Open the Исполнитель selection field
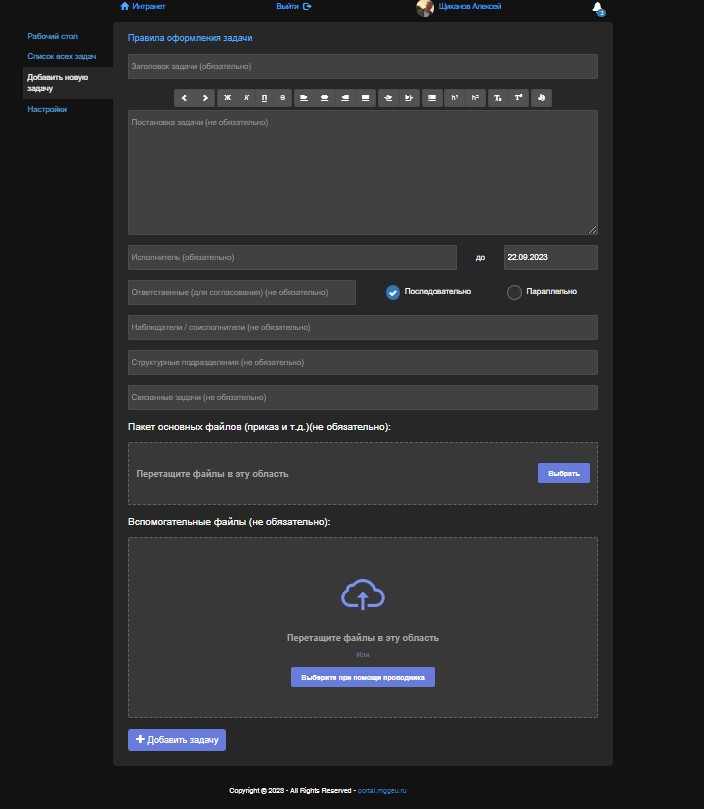The width and height of the screenshot is (704, 809). pos(292,257)
